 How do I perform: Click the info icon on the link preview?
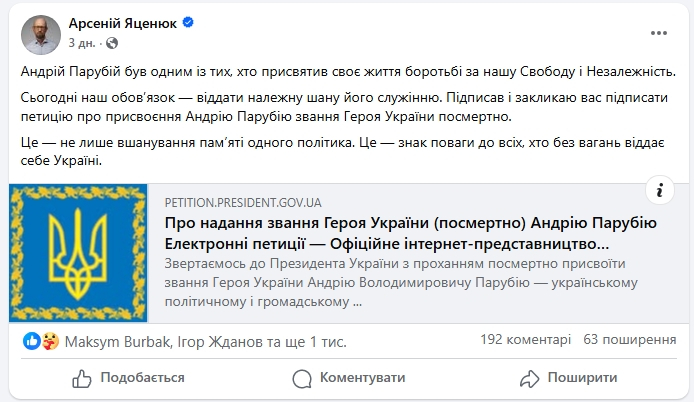point(657,187)
